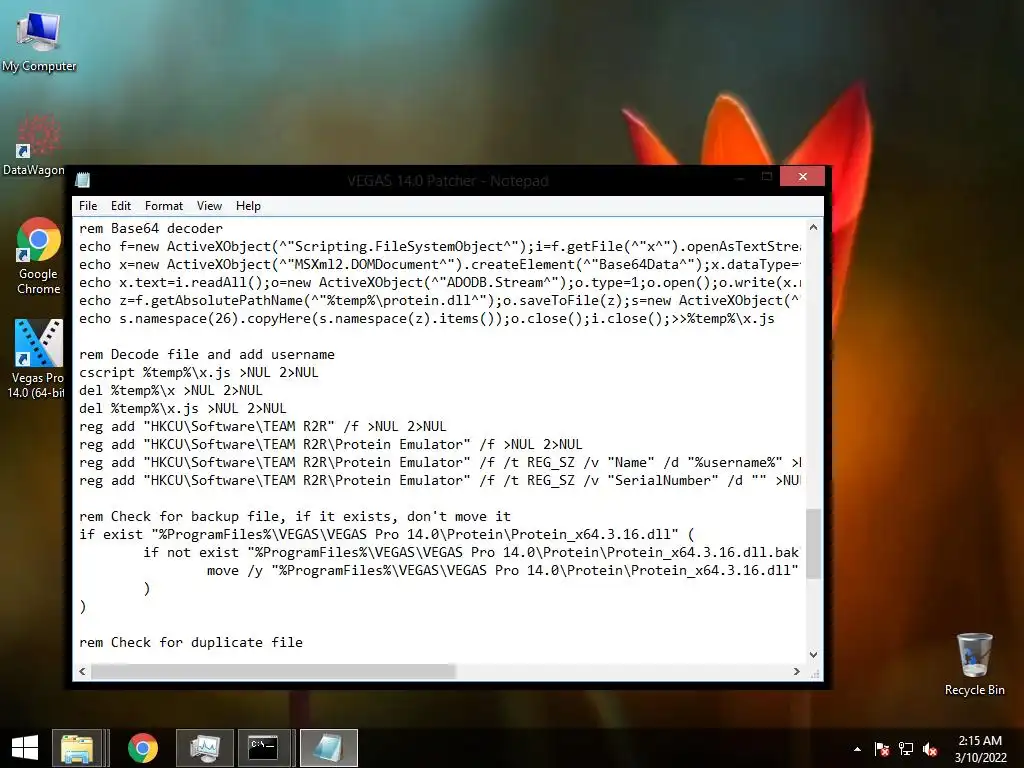Open File Explorer from the taskbar
The height and width of the screenshot is (768, 1024).
[x=77, y=748]
